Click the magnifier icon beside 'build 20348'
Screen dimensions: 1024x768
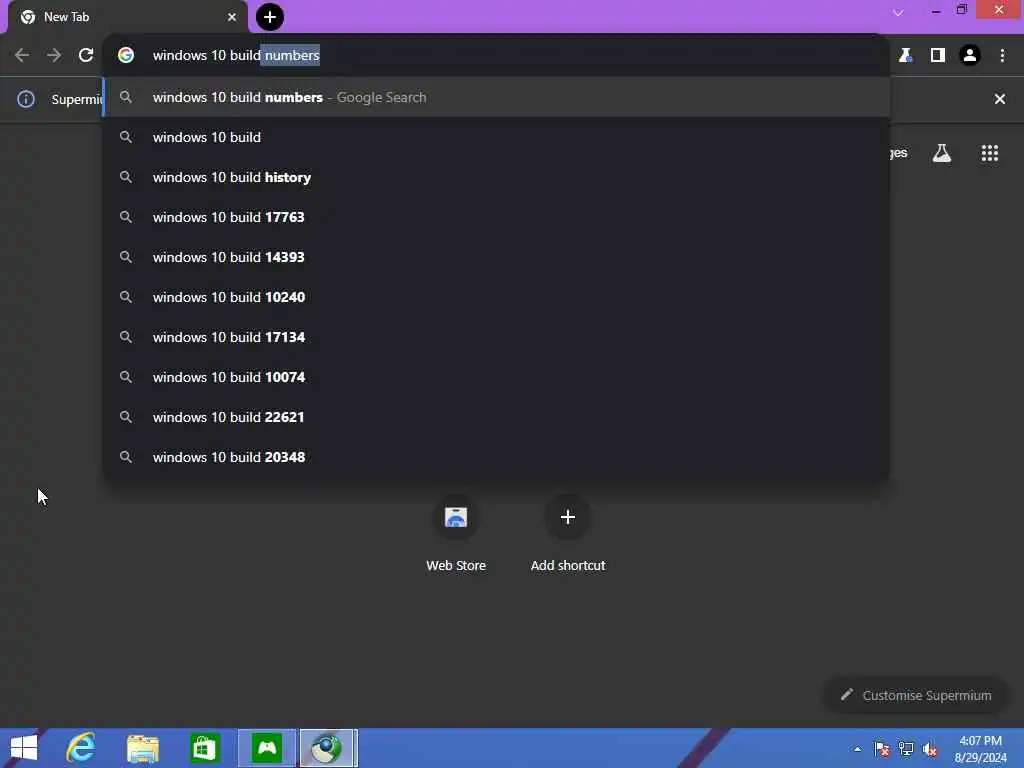(x=126, y=457)
